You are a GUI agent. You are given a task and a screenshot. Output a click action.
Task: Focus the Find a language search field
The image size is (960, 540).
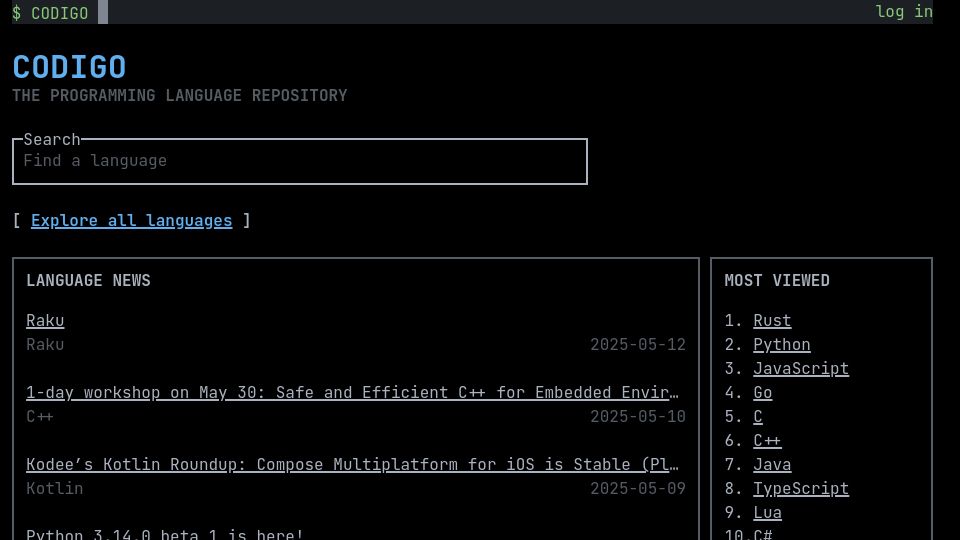pyautogui.click(x=300, y=161)
